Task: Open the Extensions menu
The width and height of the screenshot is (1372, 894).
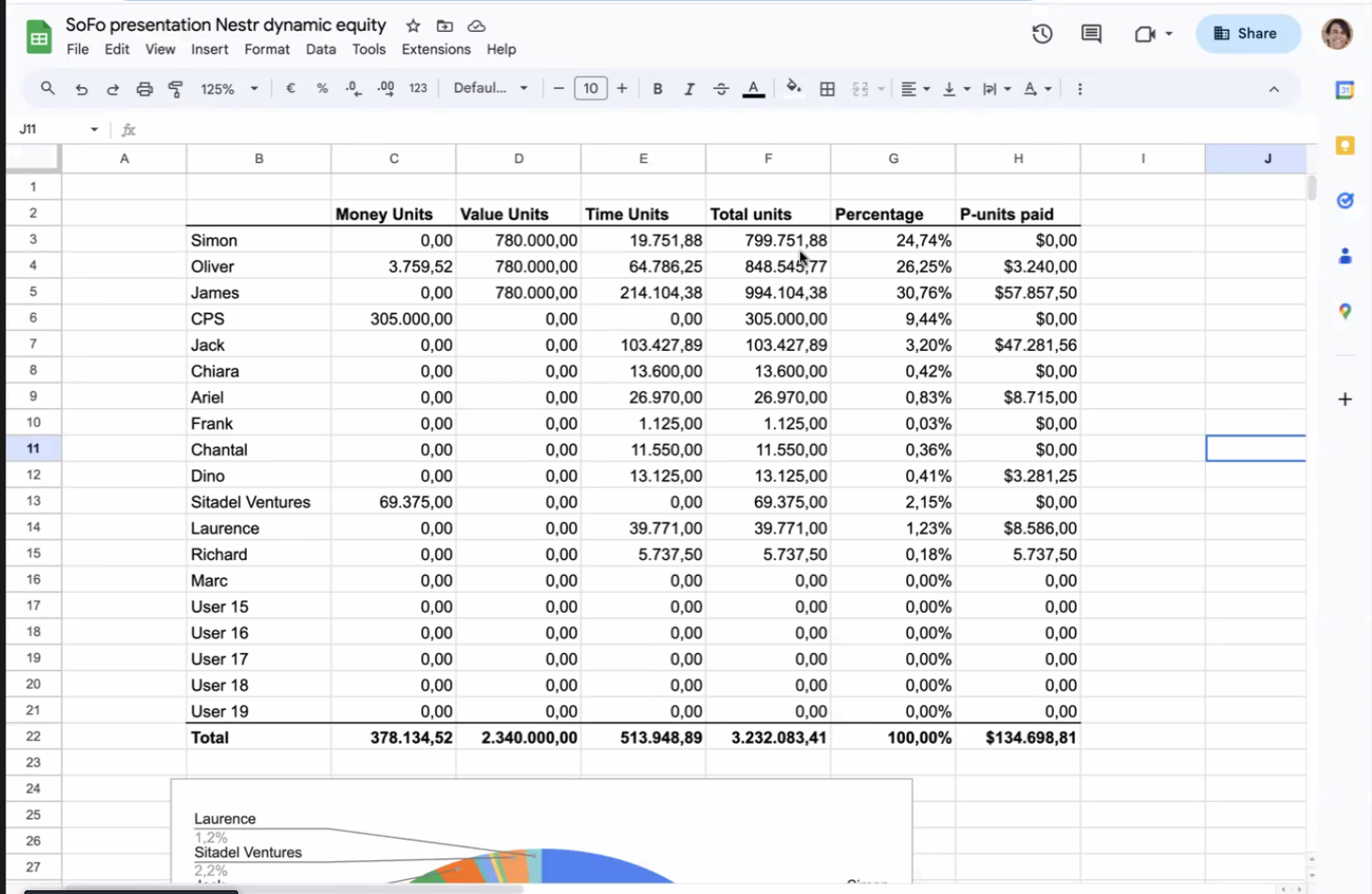Action: (x=436, y=50)
